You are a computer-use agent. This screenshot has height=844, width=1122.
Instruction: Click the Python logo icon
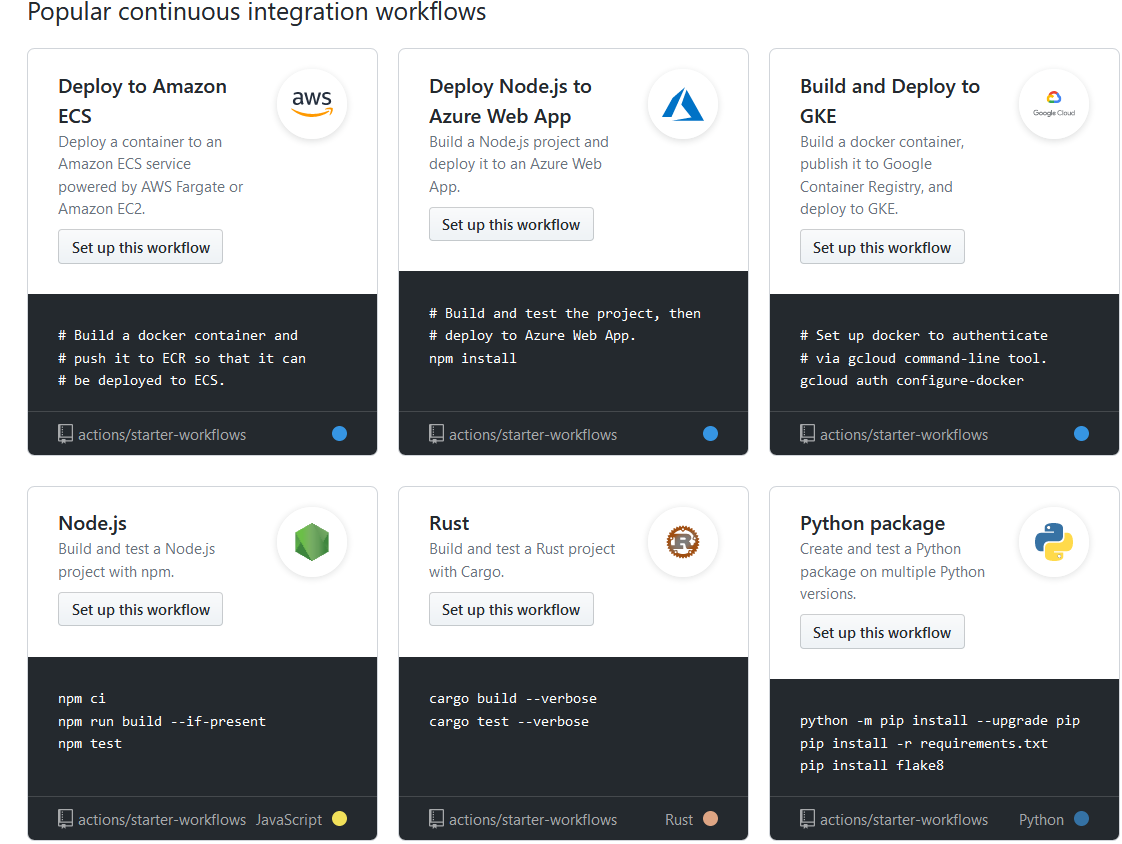coord(1054,541)
